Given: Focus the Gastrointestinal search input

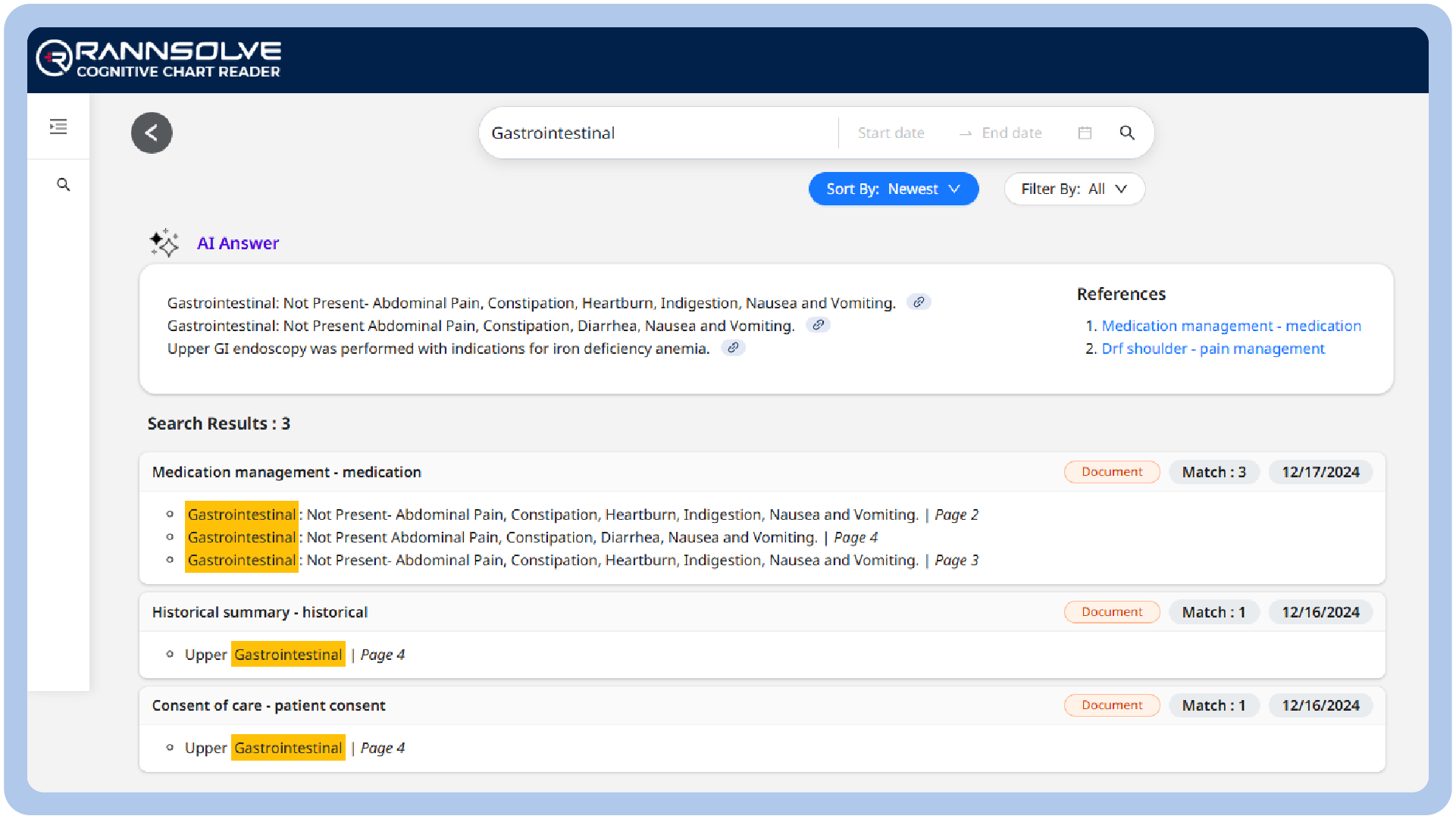Looking at the screenshot, I should (659, 133).
